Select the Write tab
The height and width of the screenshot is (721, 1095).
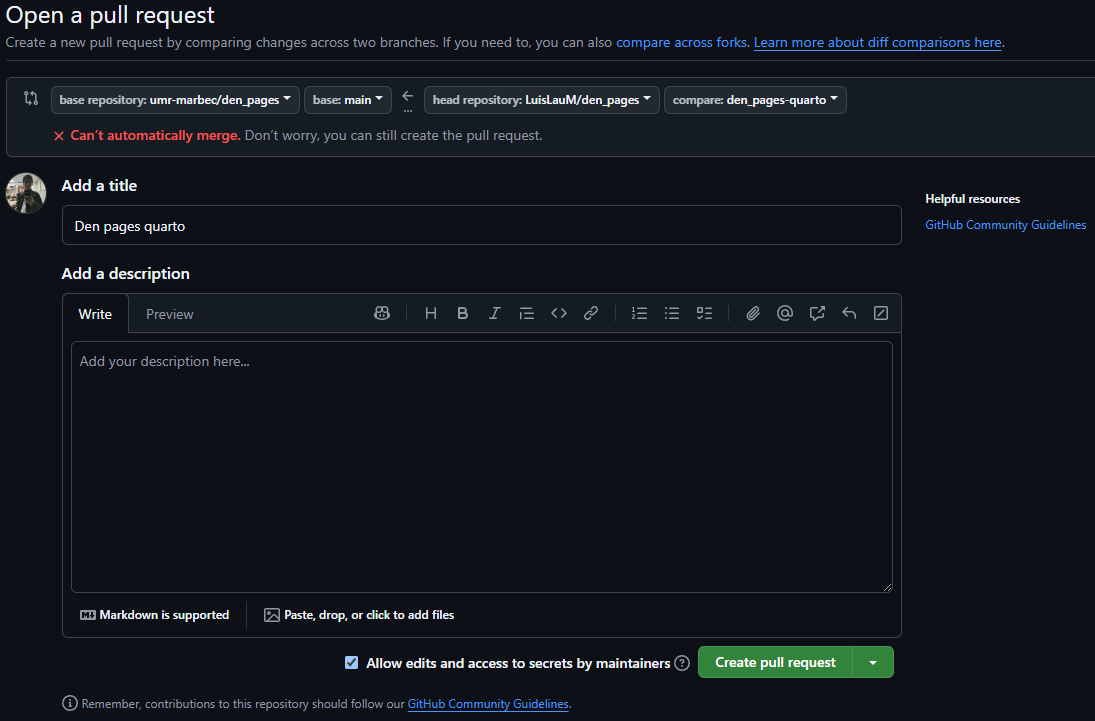pos(95,314)
